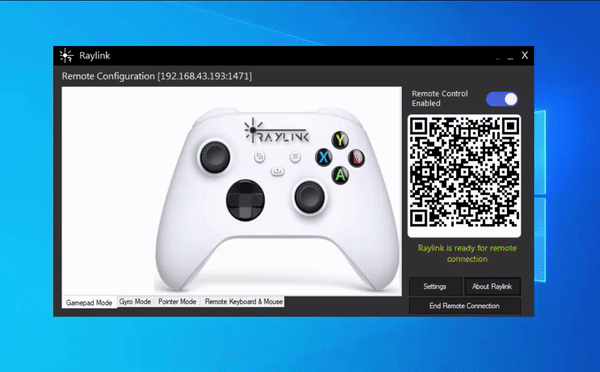Viewport: 600px width, 372px height.
Task: Open the Settings button
Action: (435, 286)
